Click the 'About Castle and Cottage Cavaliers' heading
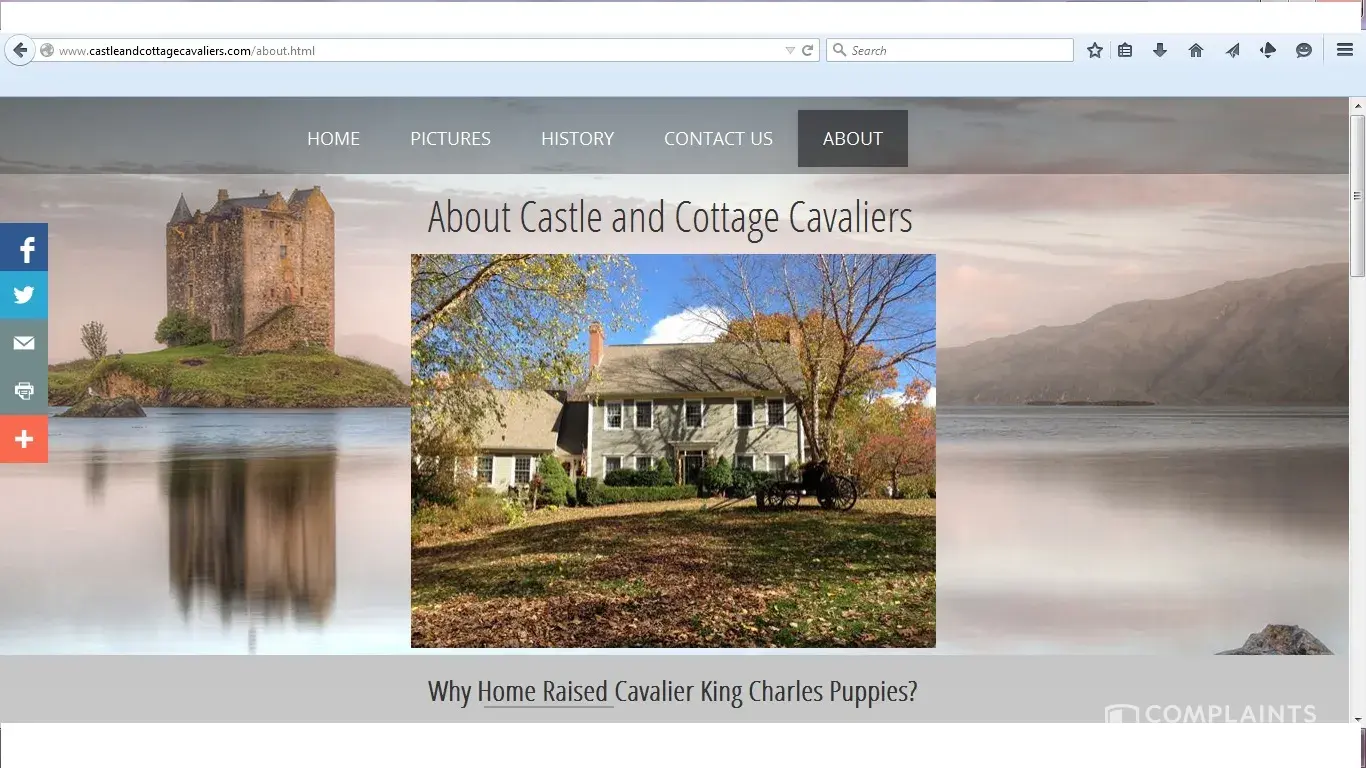This screenshot has width=1366, height=768. [x=670, y=218]
